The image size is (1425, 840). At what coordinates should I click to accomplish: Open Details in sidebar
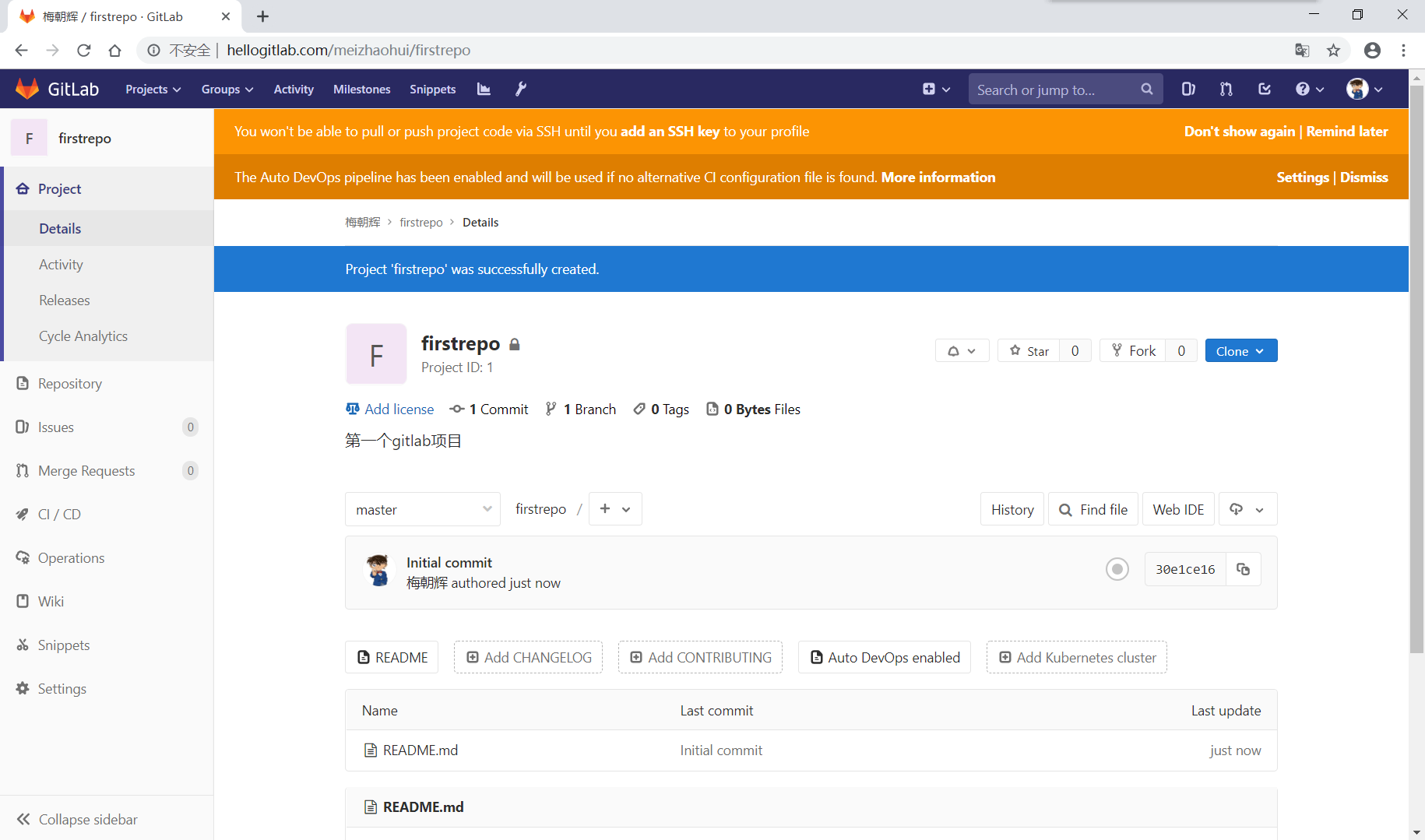(107, 228)
